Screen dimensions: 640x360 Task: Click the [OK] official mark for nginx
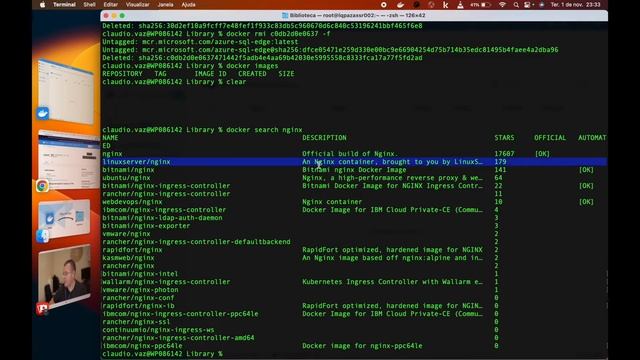click(542, 154)
